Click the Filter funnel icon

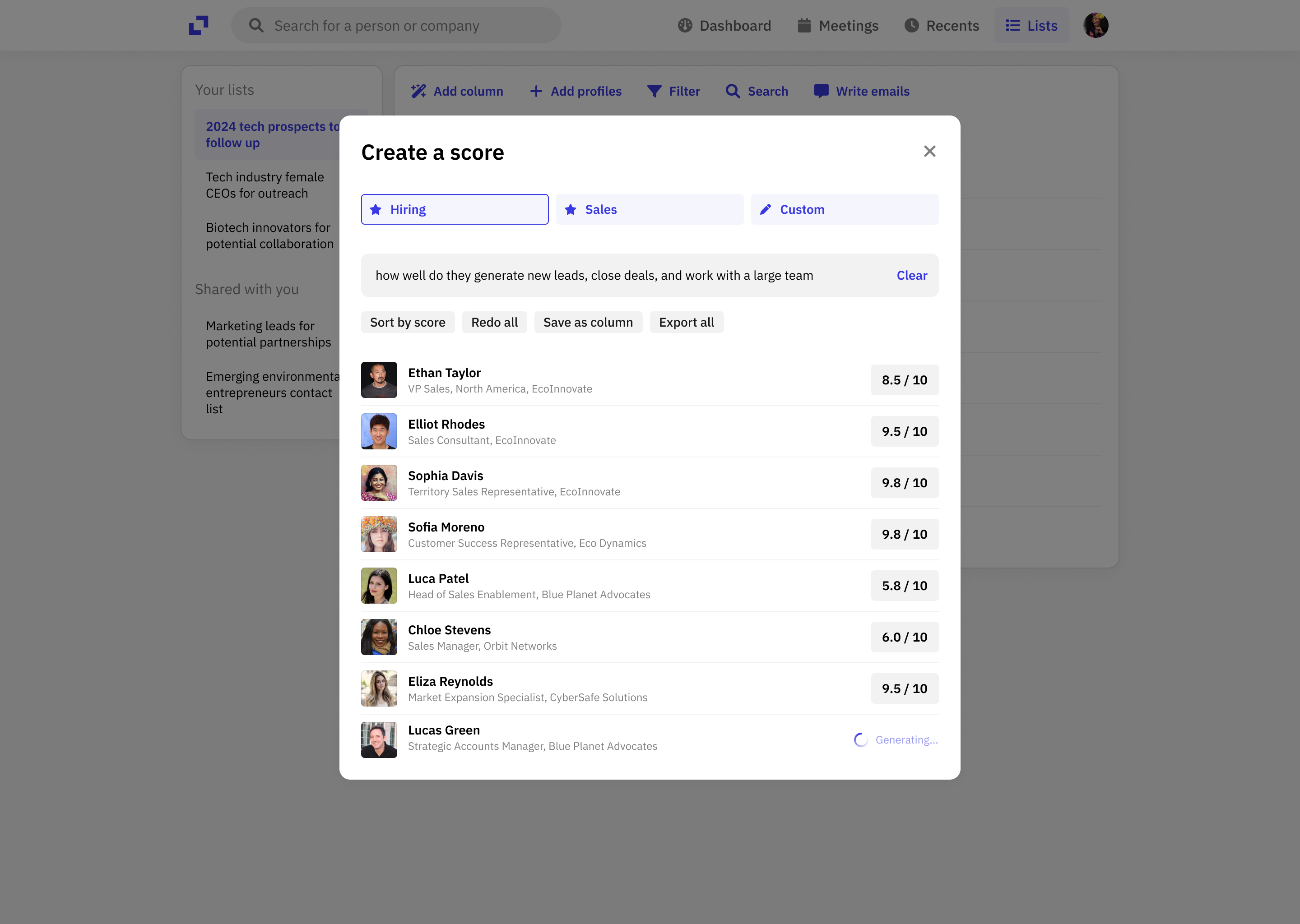(654, 91)
